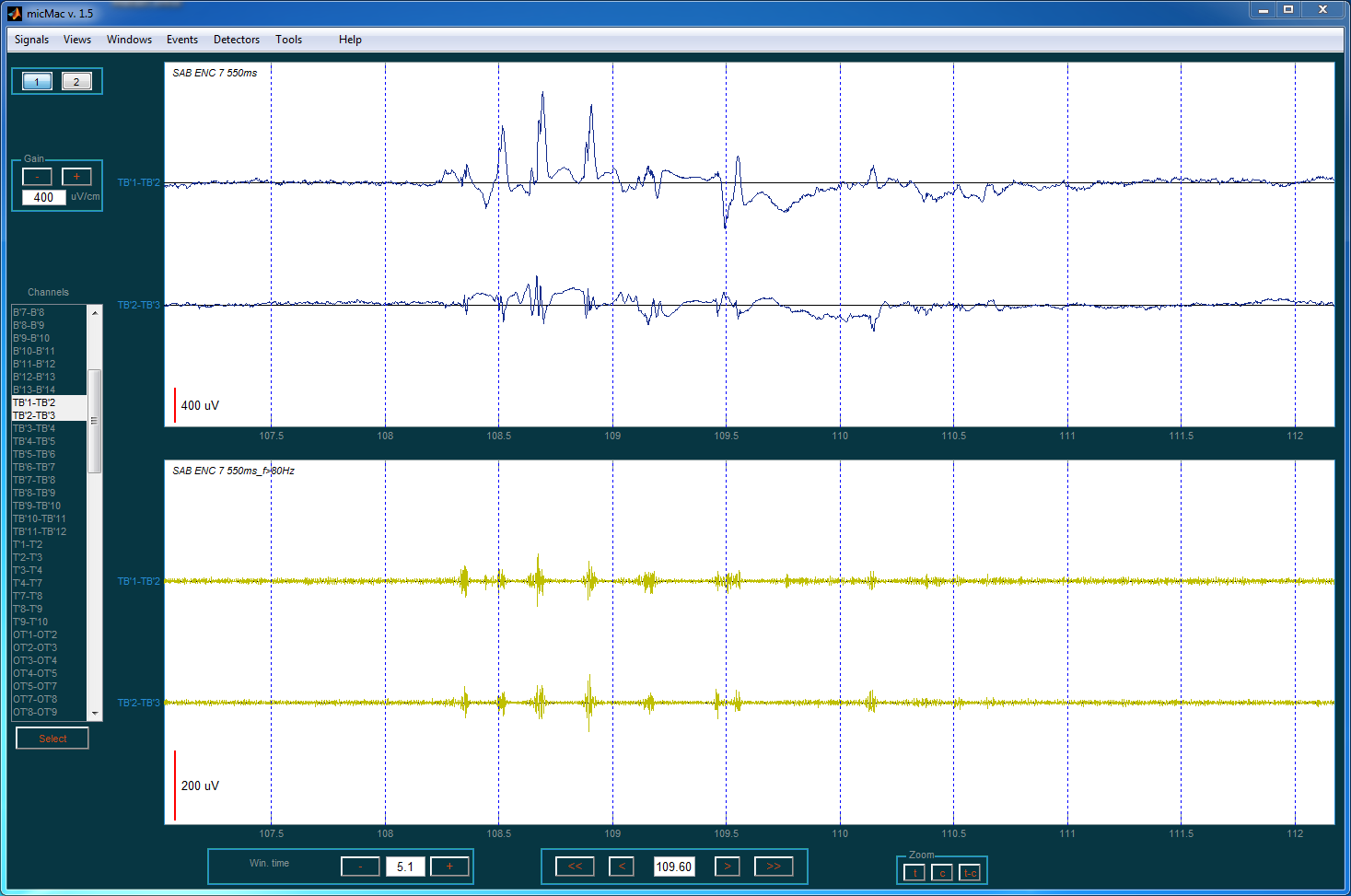Select channel TB'1-TB'2 in list
This screenshot has width=1351, height=896.
(49, 402)
